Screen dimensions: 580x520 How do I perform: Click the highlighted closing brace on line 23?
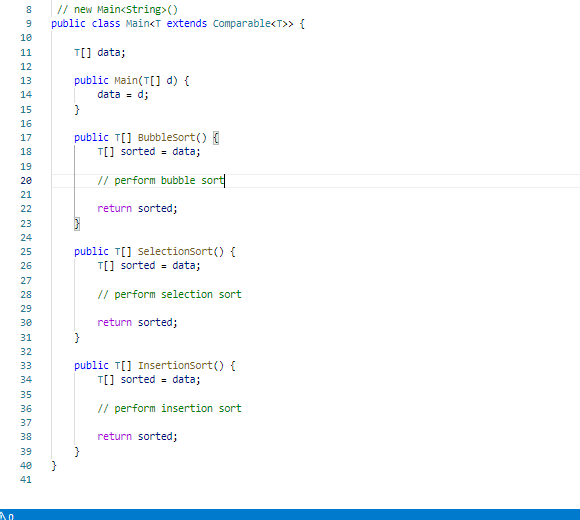coord(77,224)
